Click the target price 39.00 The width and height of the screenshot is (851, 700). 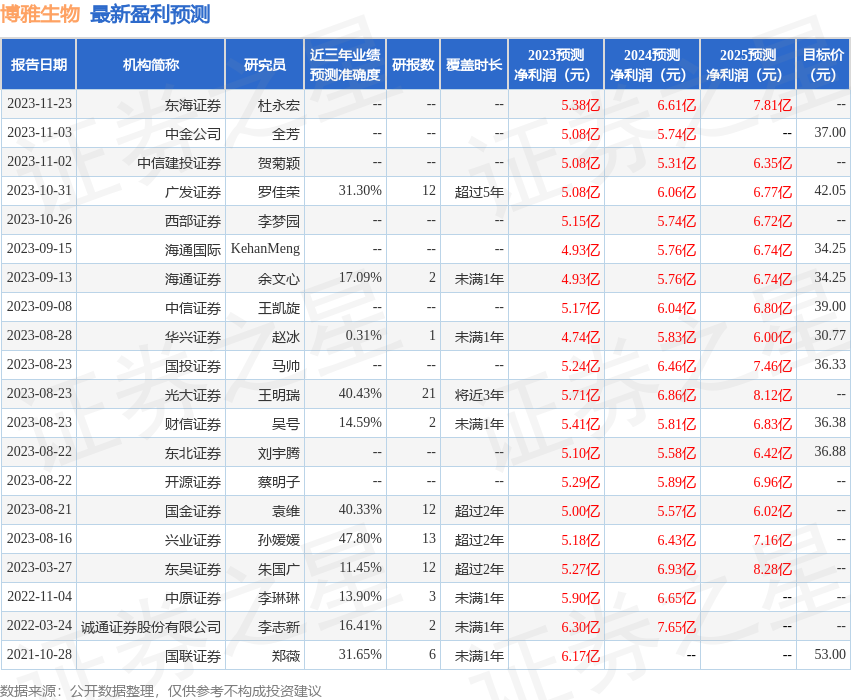[830, 307]
